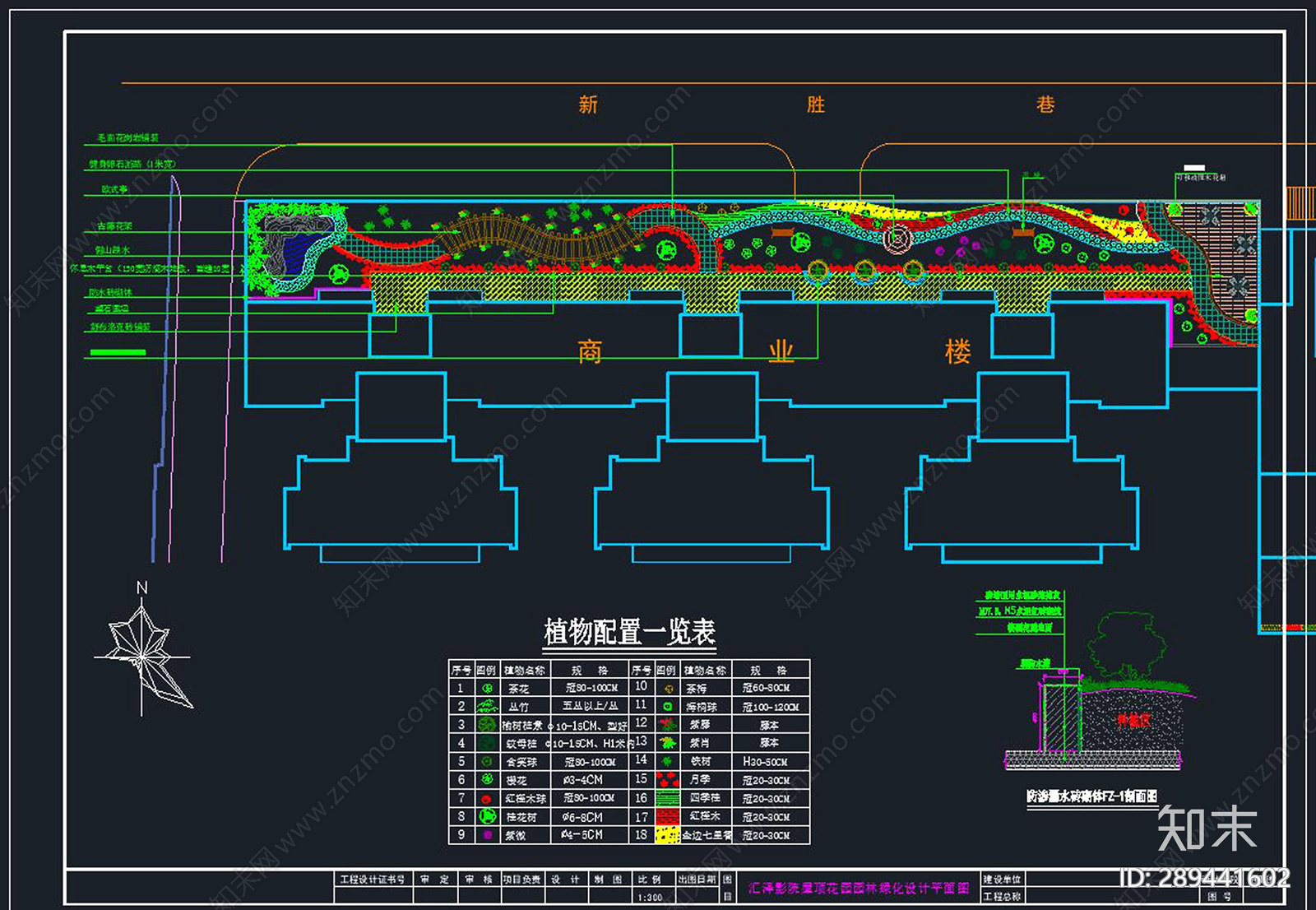Click the magenta drawing title in title block
Image resolution: width=1316 pixels, height=910 pixels.
[x=859, y=888]
